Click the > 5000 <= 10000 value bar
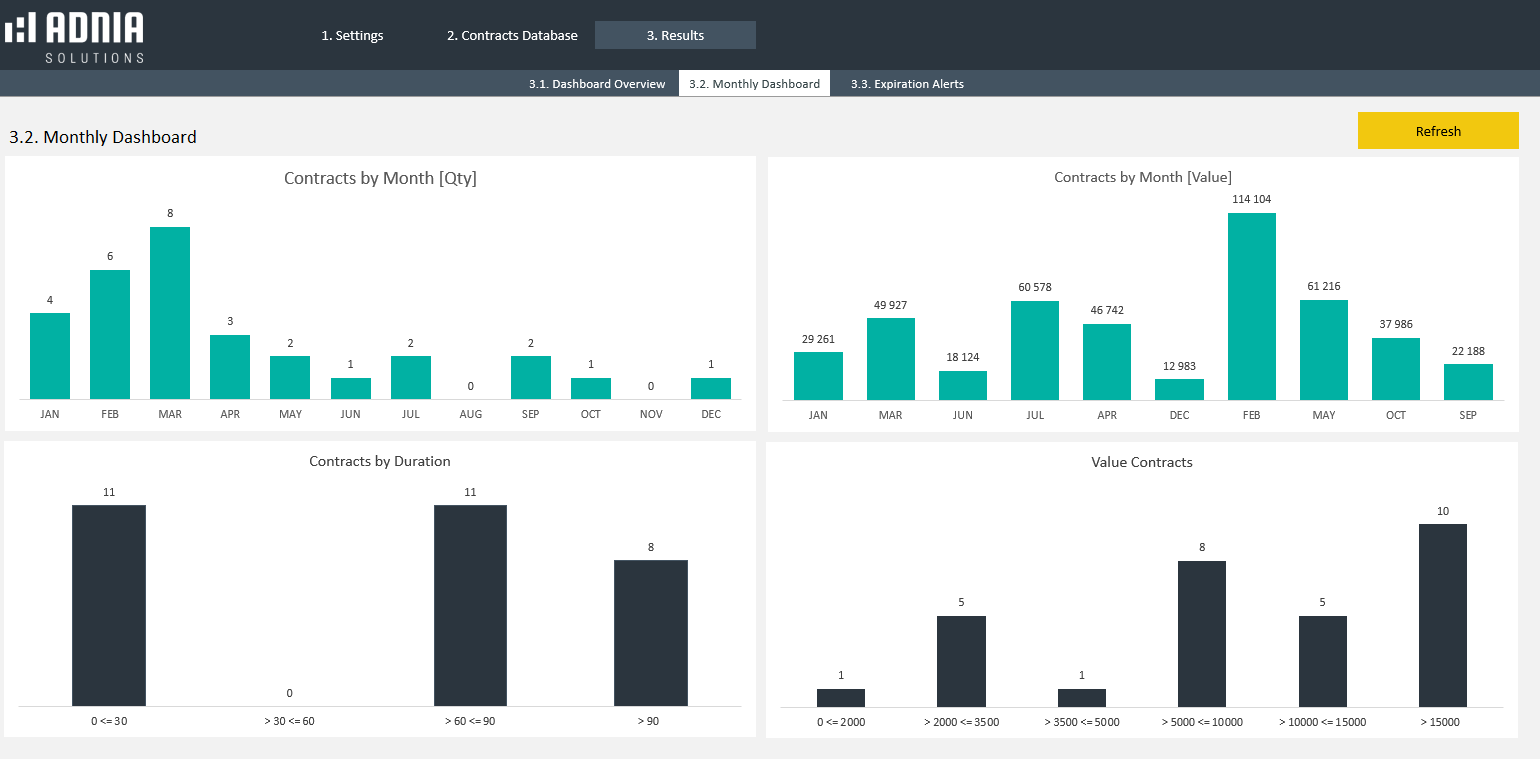The image size is (1540, 759). [1202, 633]
